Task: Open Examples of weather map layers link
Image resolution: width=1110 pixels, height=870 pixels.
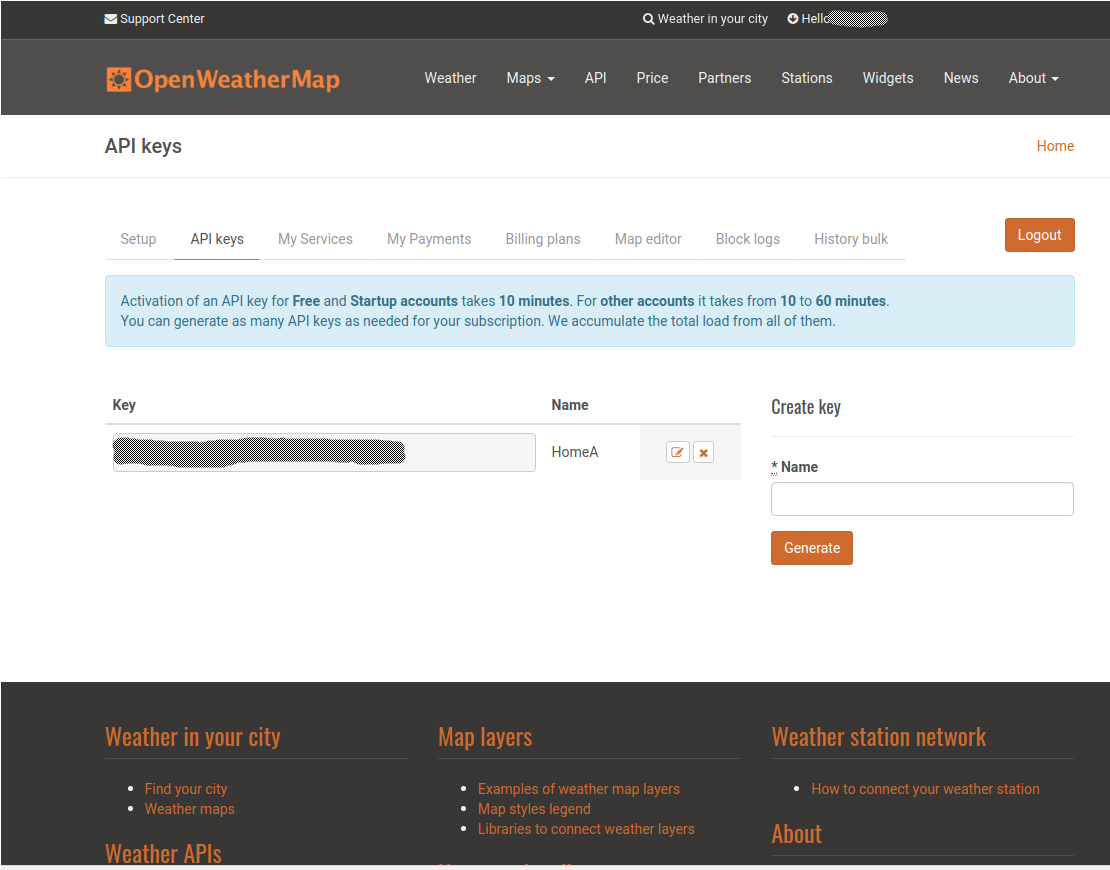Action: 578,789
